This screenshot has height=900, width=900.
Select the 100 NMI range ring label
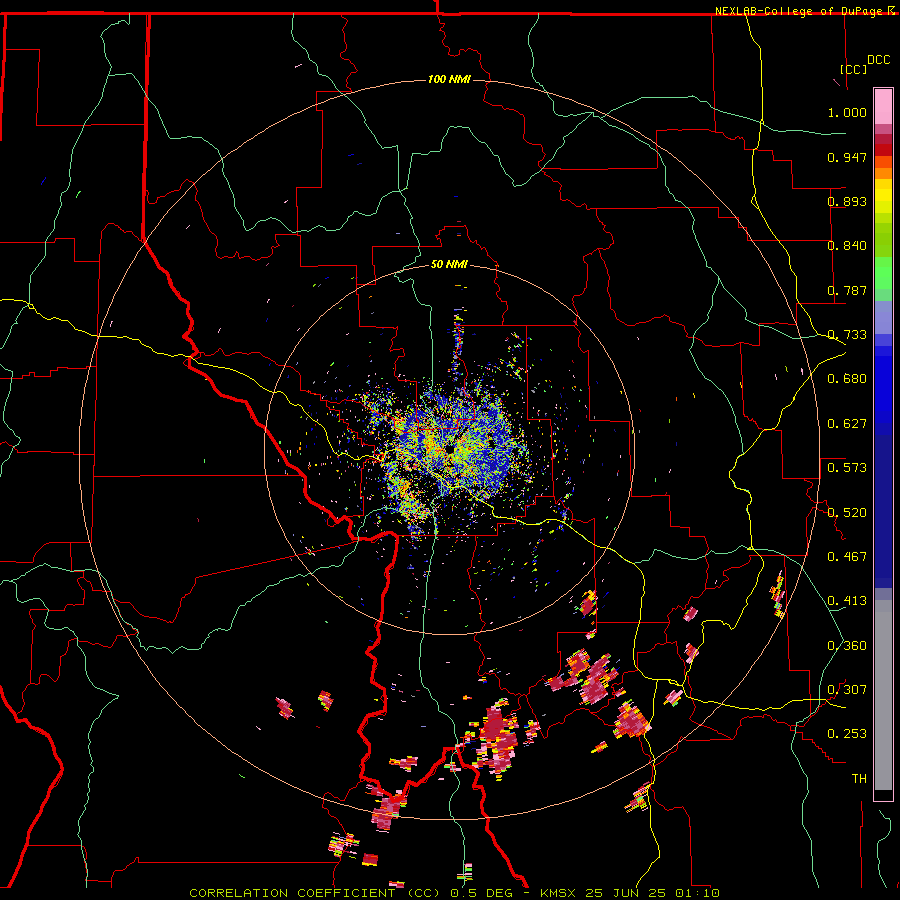(449, 79)
